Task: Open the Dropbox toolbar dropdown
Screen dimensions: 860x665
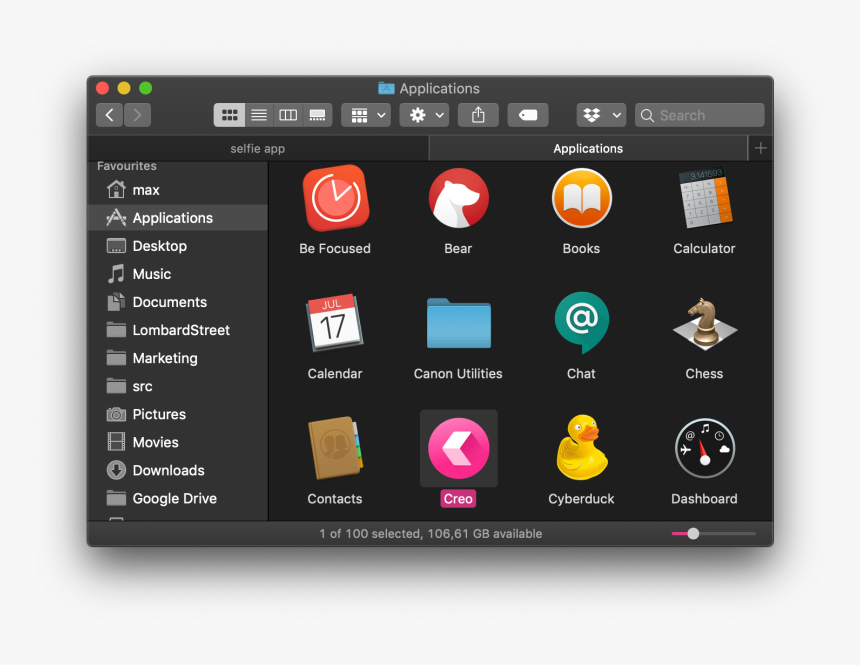Action: (x=601, y=115)
